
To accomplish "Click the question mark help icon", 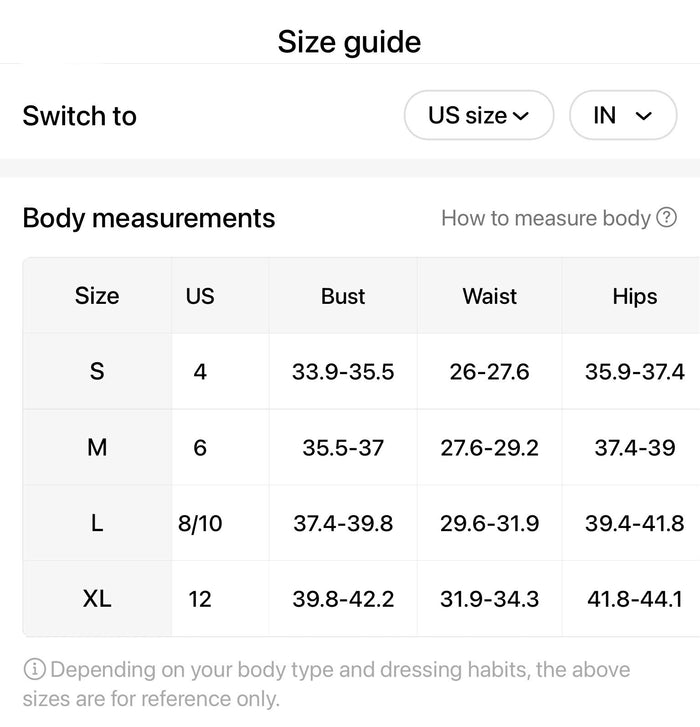I will click(x=667, y=217).
